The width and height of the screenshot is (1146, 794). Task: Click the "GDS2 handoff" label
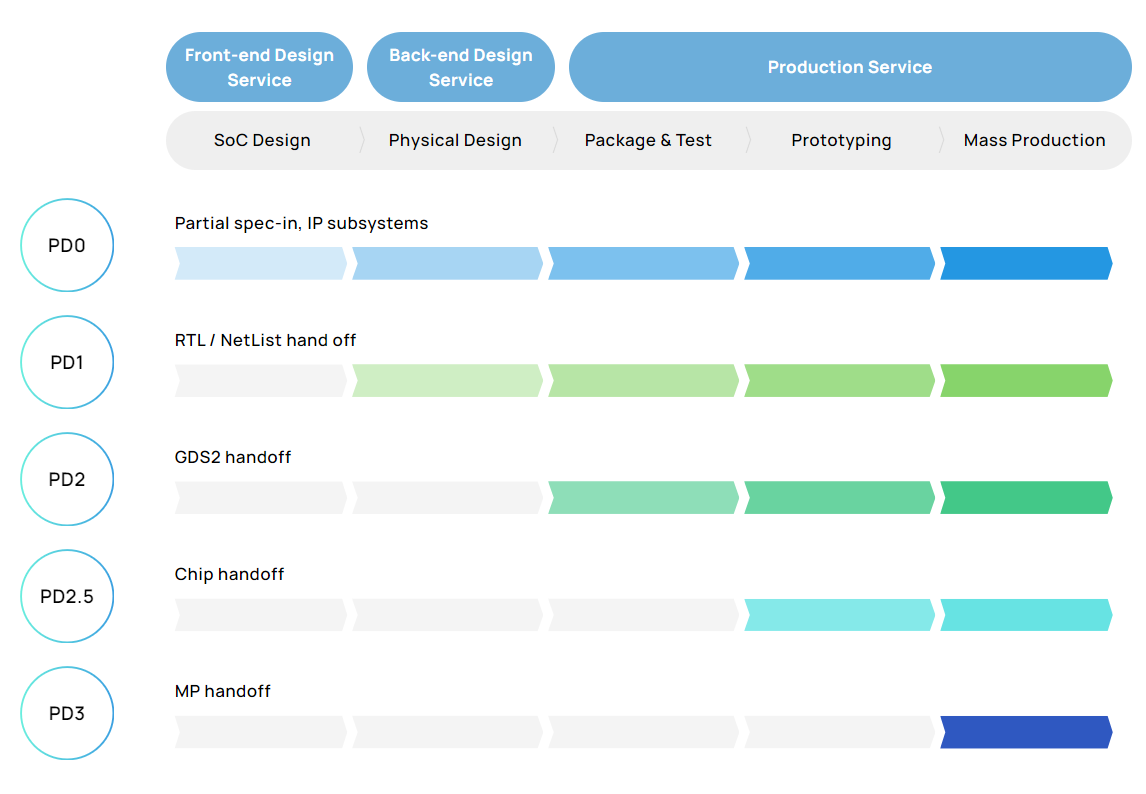pos(233,457)
